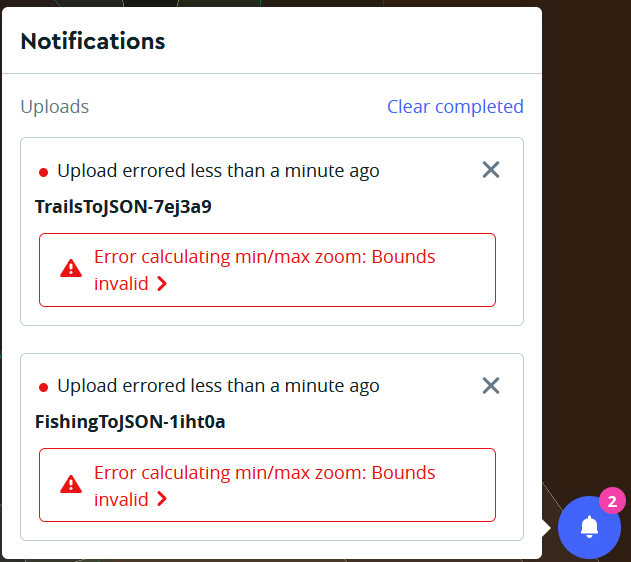This screenshot has height=562, width=631.
Task: Expand the FishingToJSON error details chevron
Action: [162, 500]
